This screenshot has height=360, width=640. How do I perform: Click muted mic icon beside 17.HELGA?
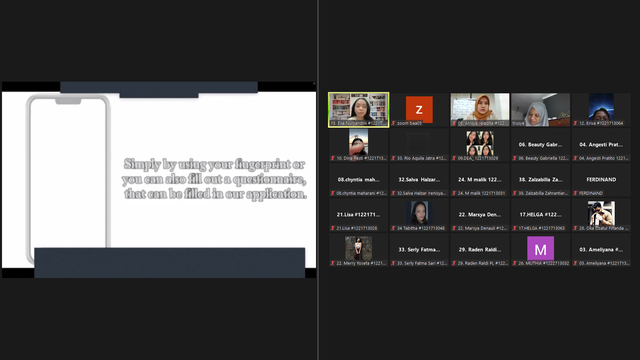click(515, 228)
